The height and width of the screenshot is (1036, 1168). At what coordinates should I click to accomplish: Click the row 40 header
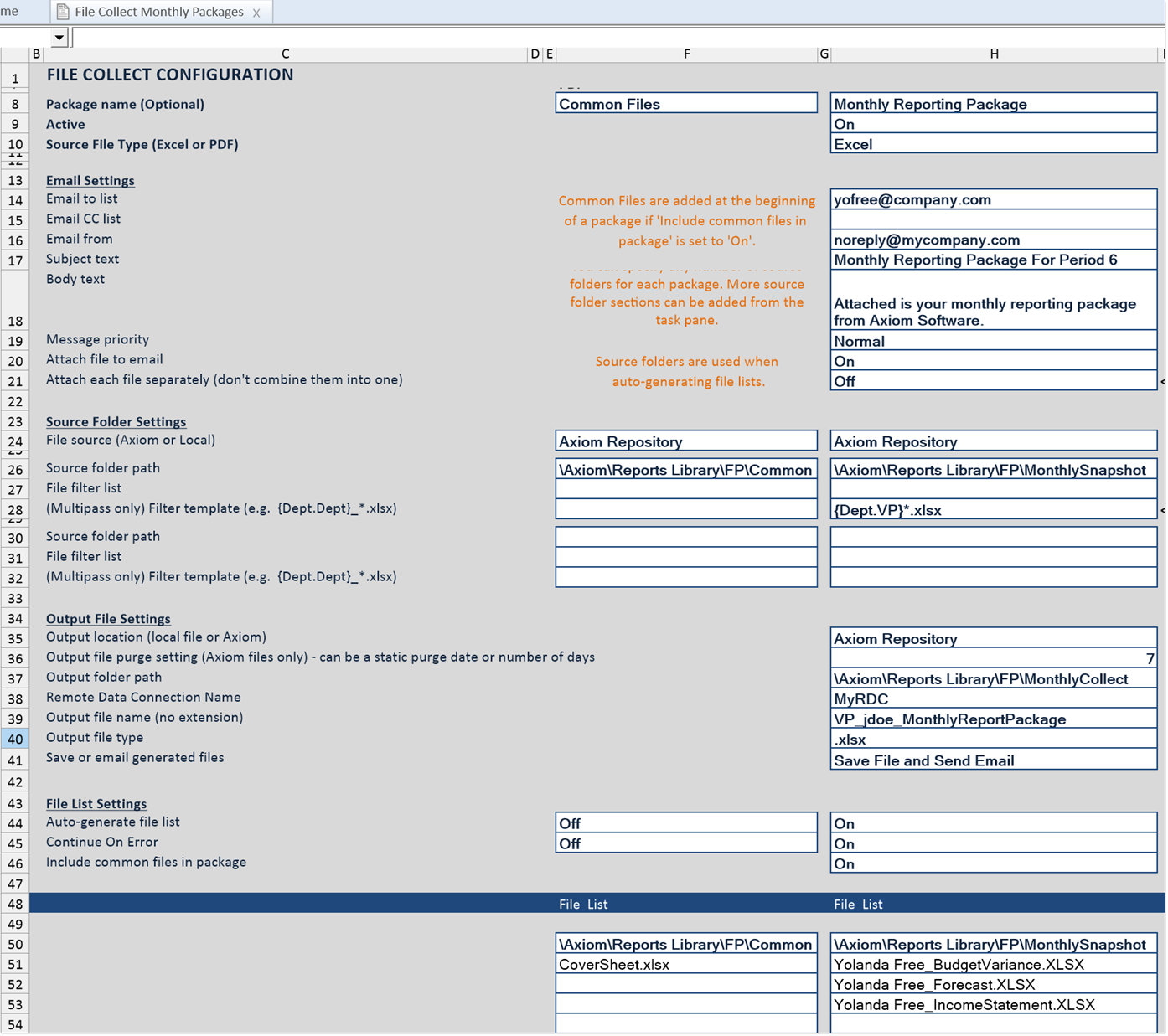(x=15, y=739)
